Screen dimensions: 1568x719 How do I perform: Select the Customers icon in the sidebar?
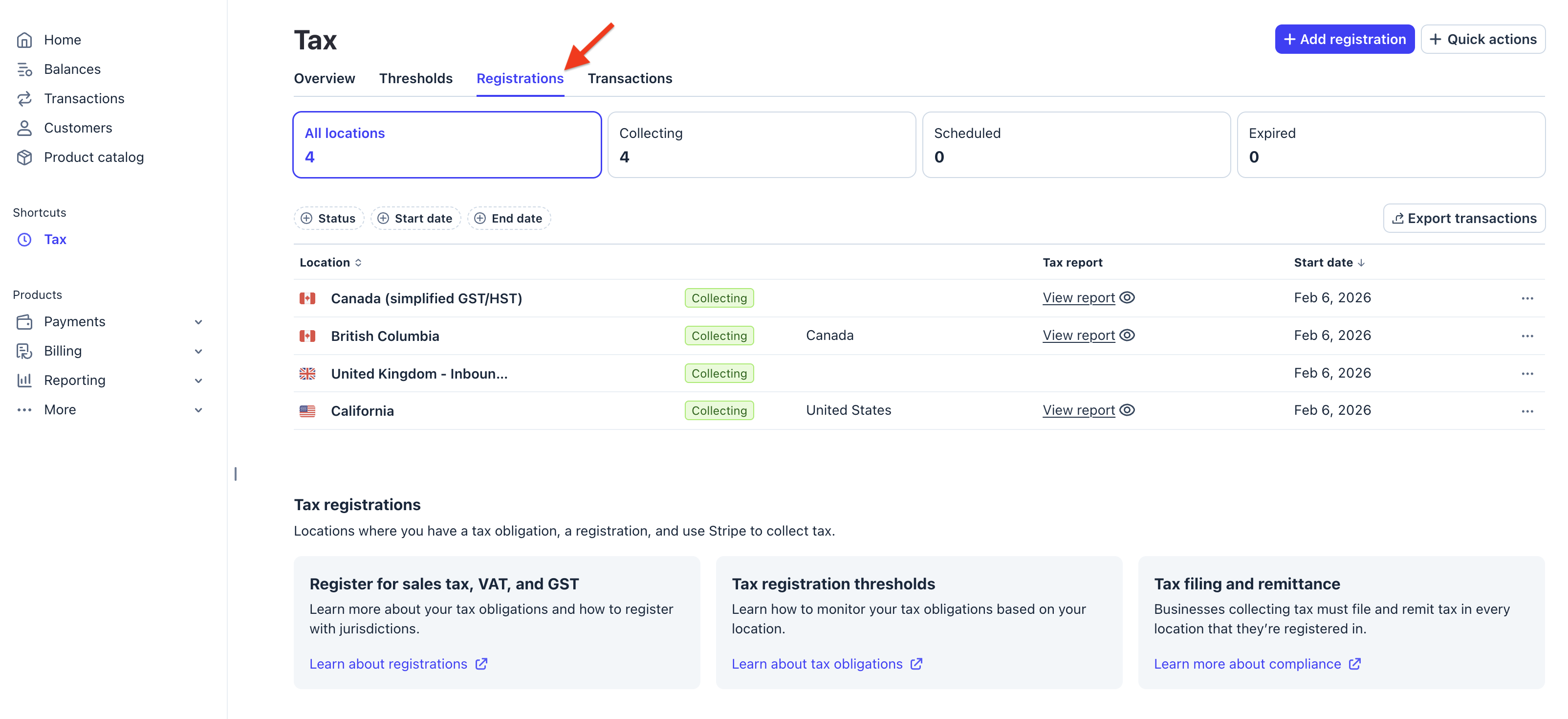click(24, 127)
